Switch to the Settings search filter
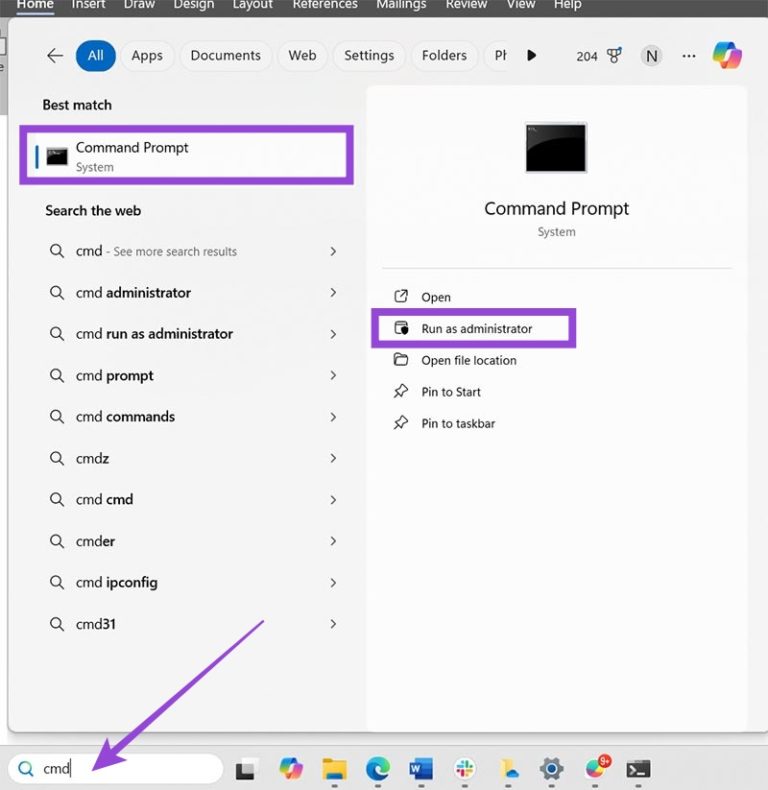 pyautogui.click(x=369, y=55)
